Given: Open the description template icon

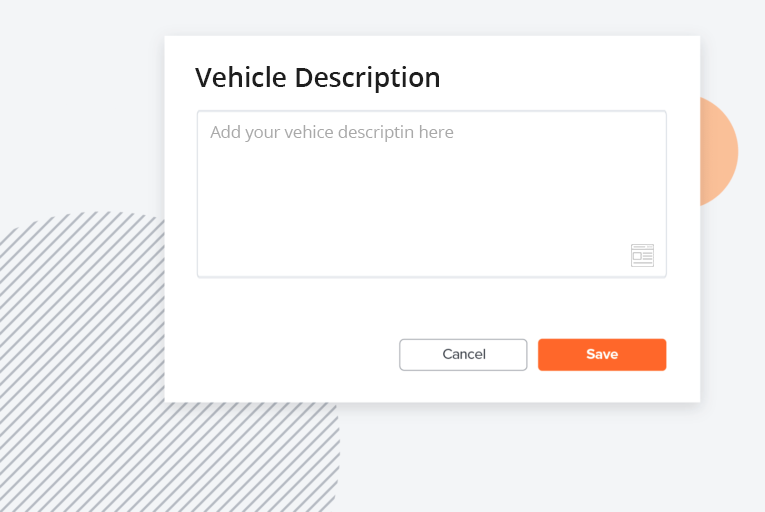Looking at the screenshot, I should (x=642, y=255).
